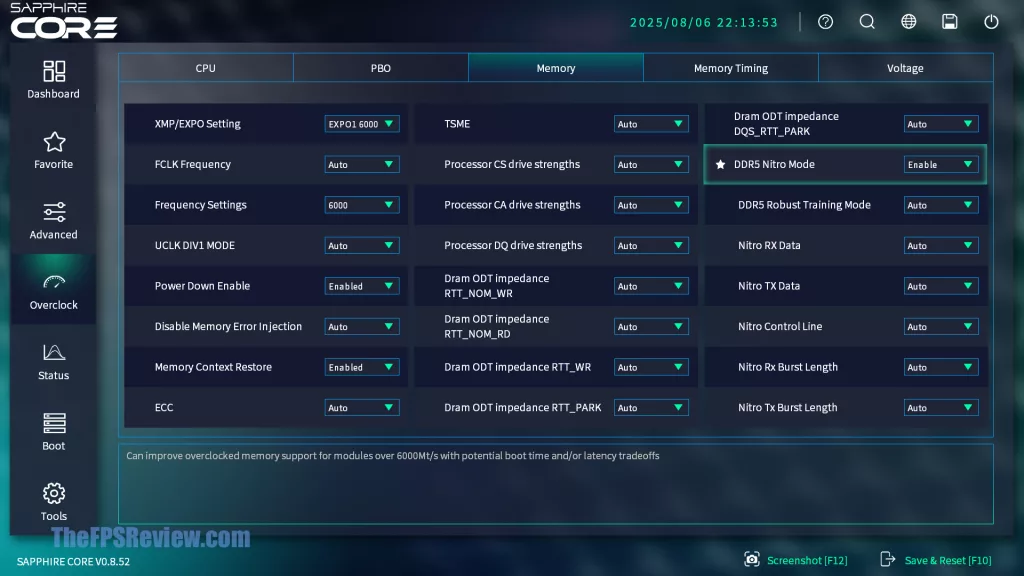Click the FCLK Frequency label
The height and width of the screenshot is (576, 1024).
(x=193, y=165)
